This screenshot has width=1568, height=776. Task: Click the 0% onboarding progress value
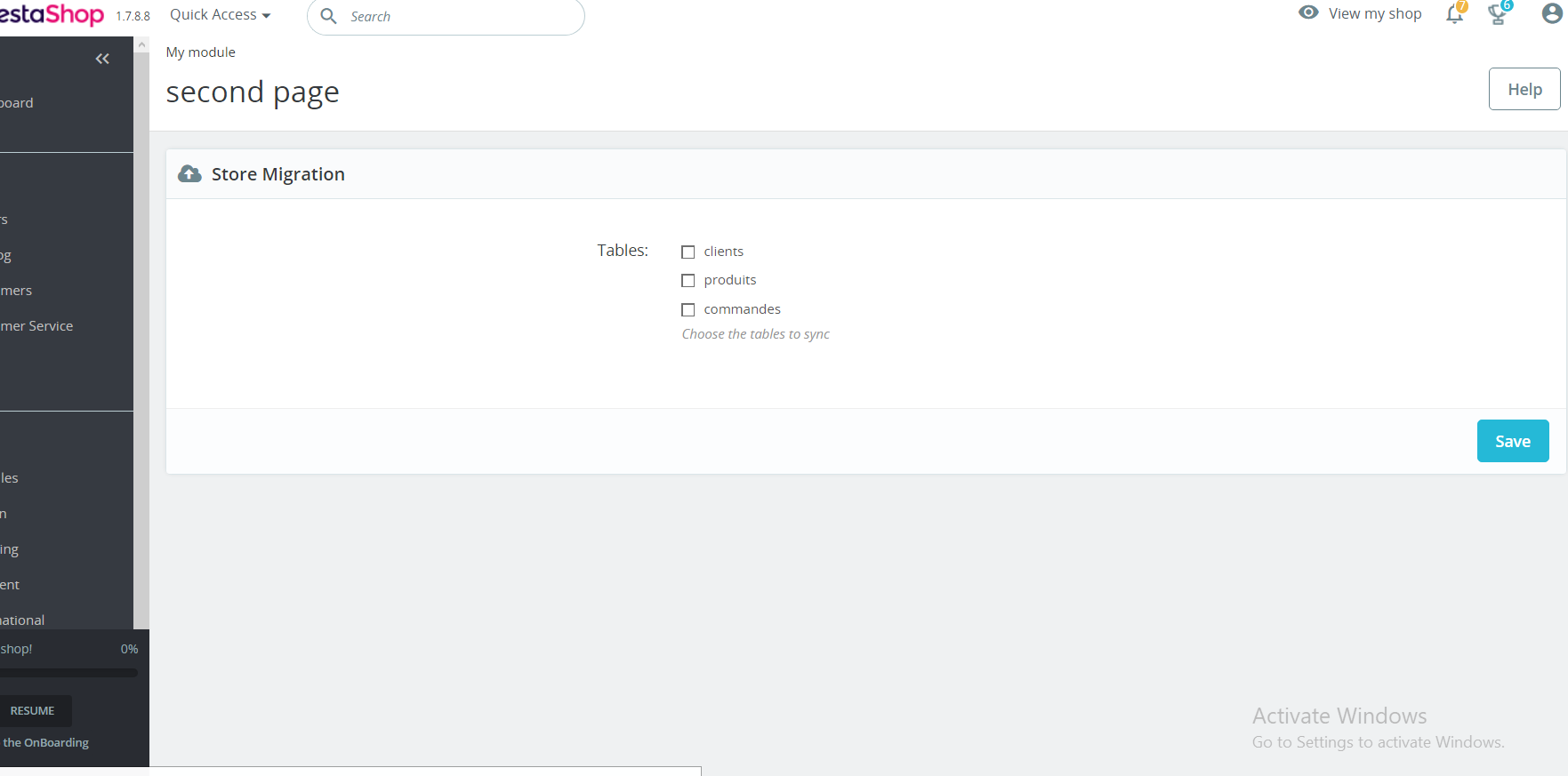(130, 649)
